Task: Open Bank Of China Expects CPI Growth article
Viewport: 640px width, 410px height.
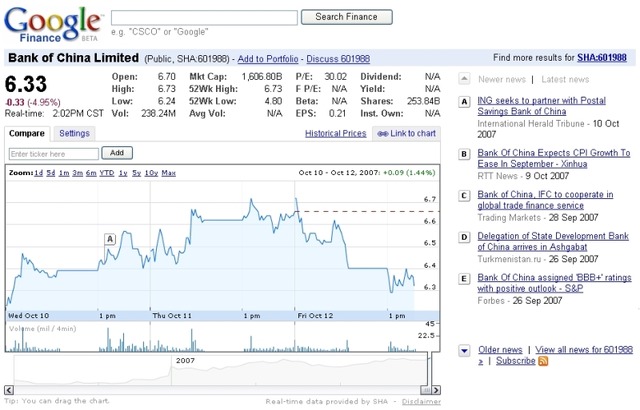Action: coord(553,158)
